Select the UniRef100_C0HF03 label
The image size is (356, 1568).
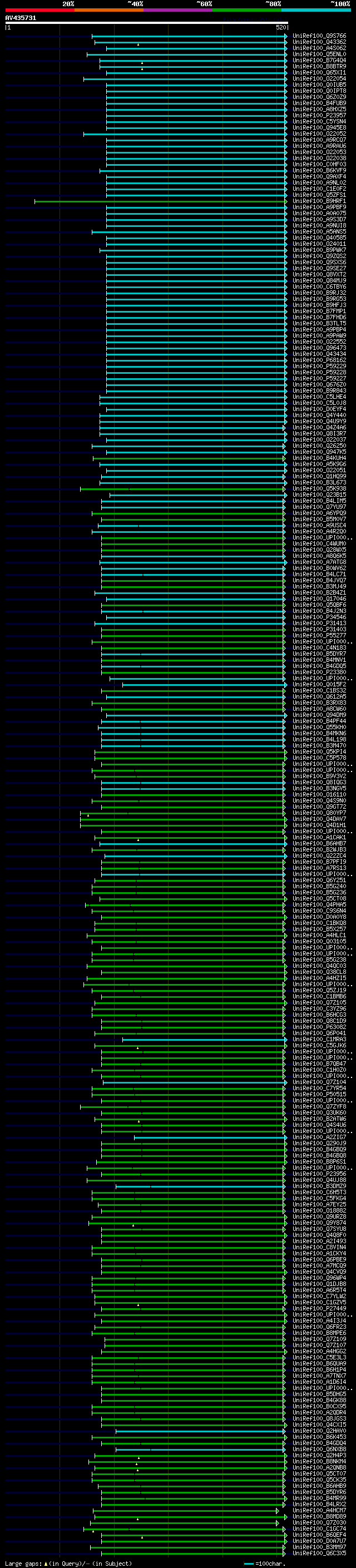(319, 164)
